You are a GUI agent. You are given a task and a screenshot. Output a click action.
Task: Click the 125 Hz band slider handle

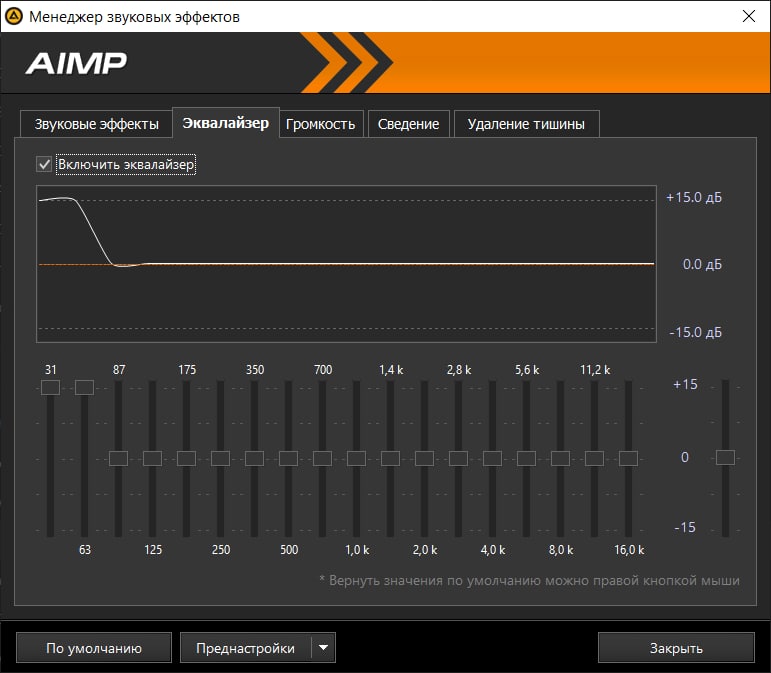[152, 459]
